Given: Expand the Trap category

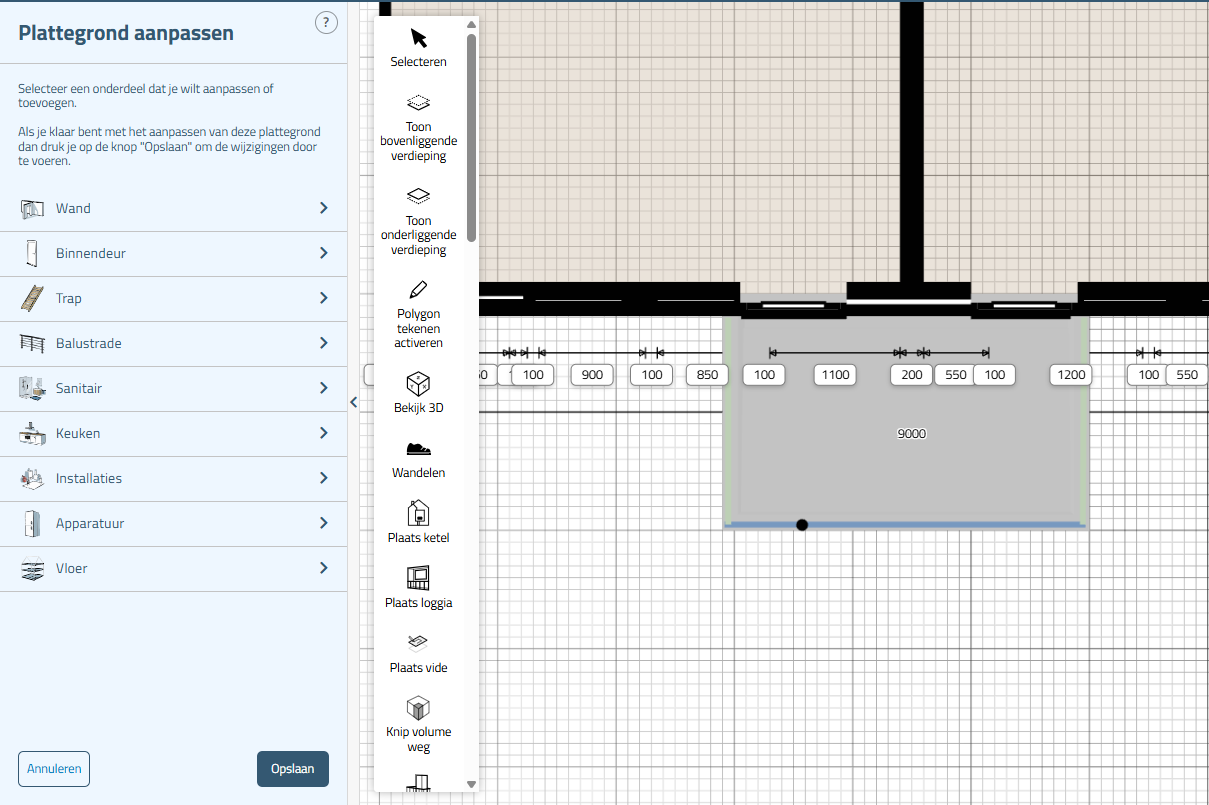Looking at the screenshot, I should pos(173,298).
